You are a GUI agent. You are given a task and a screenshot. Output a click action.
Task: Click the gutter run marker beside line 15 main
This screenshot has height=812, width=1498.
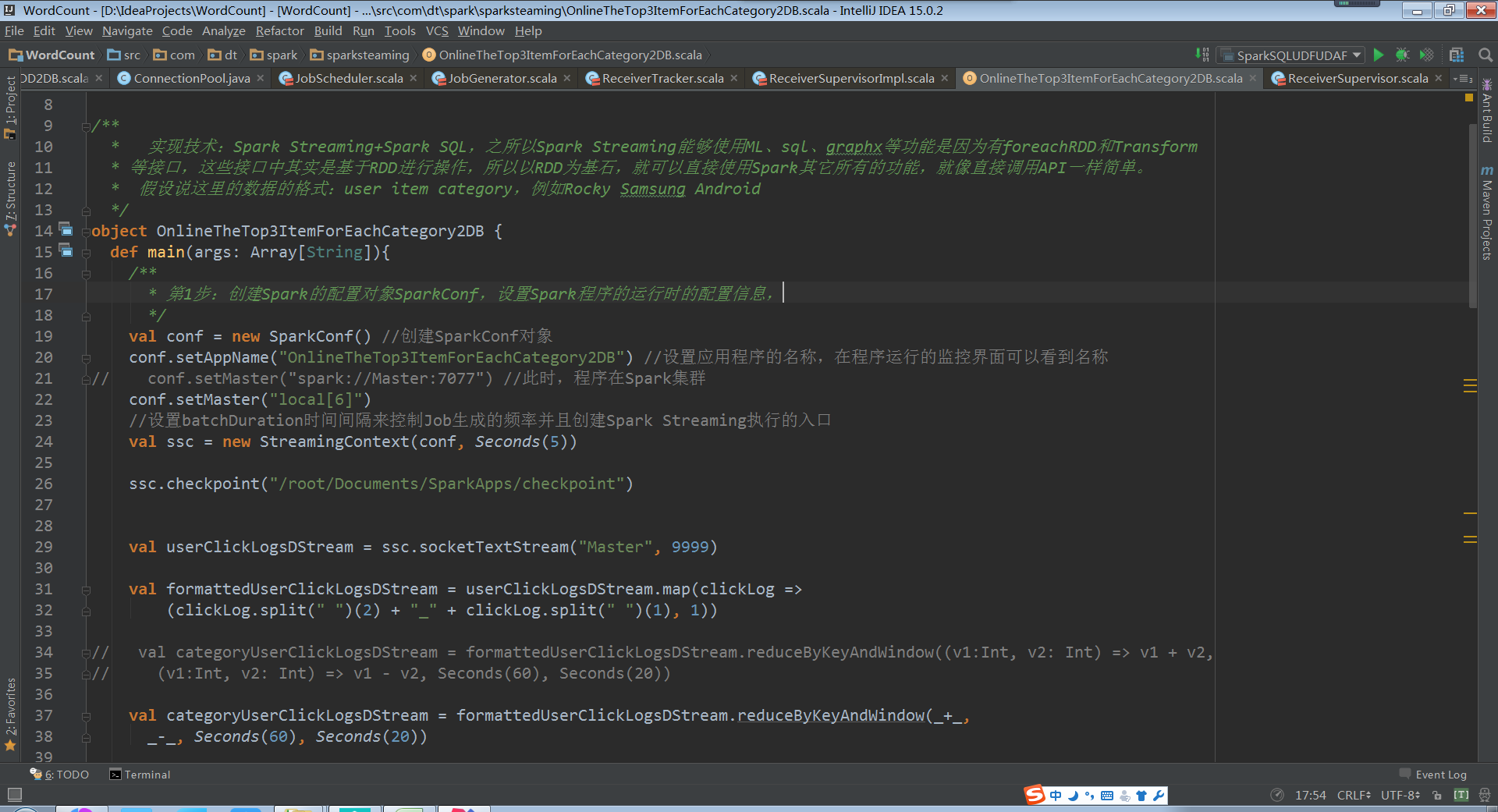[x=66, y=250]
